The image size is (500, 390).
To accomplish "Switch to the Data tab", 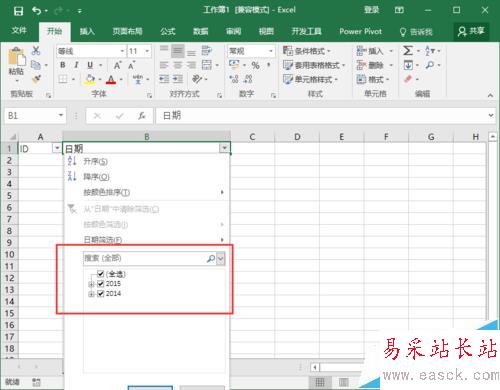I will (201, 31).
